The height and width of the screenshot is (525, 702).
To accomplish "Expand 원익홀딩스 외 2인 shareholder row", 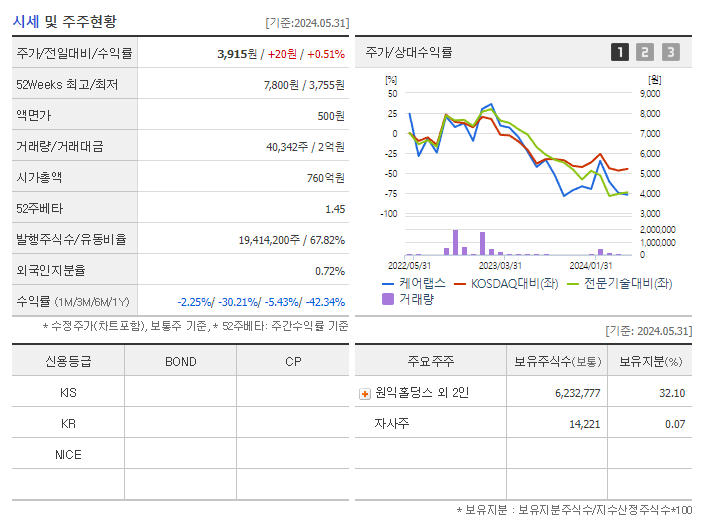I will tap(365, 394).
